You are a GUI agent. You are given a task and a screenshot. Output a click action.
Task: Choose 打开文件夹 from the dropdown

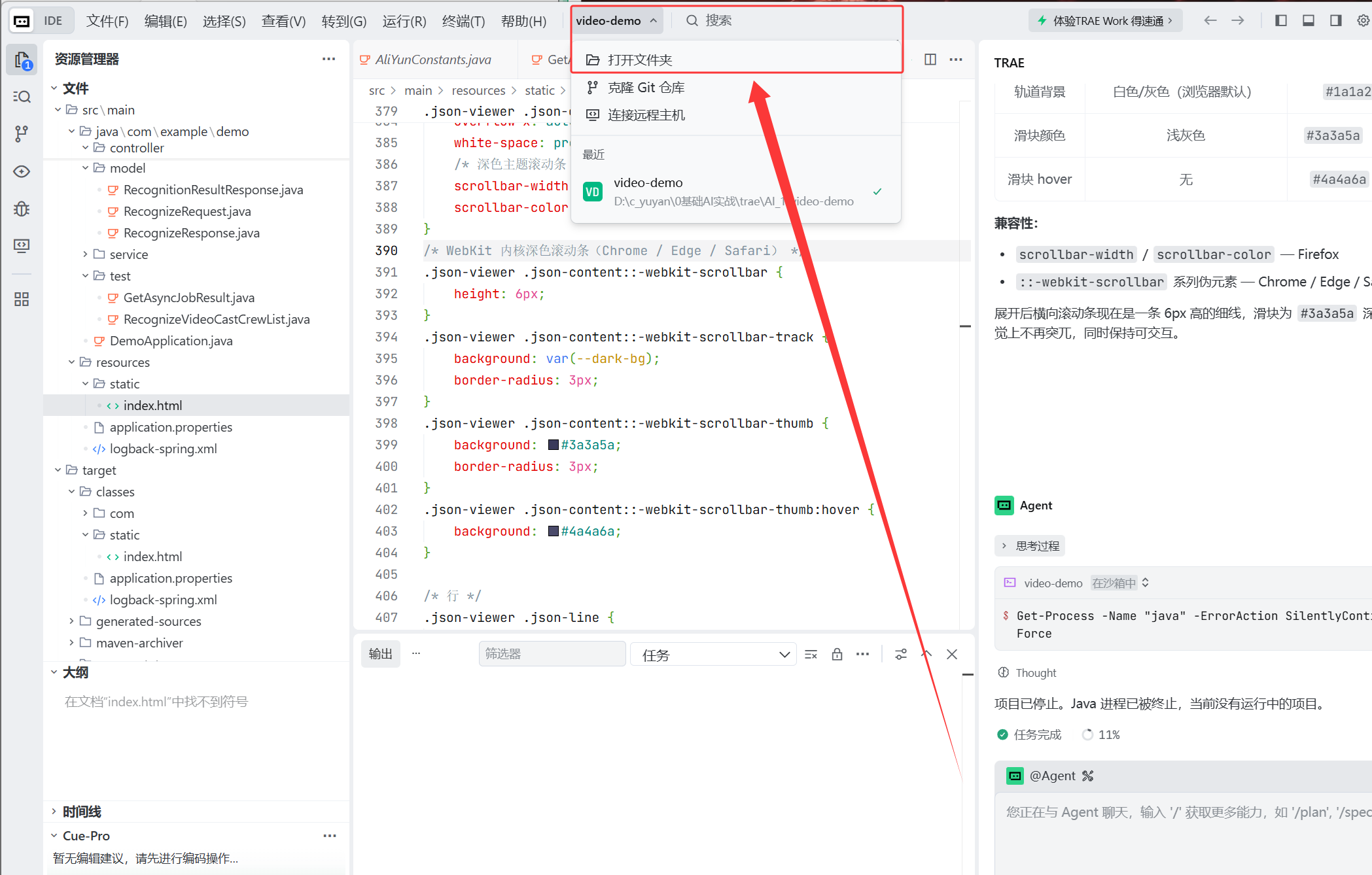736,60
